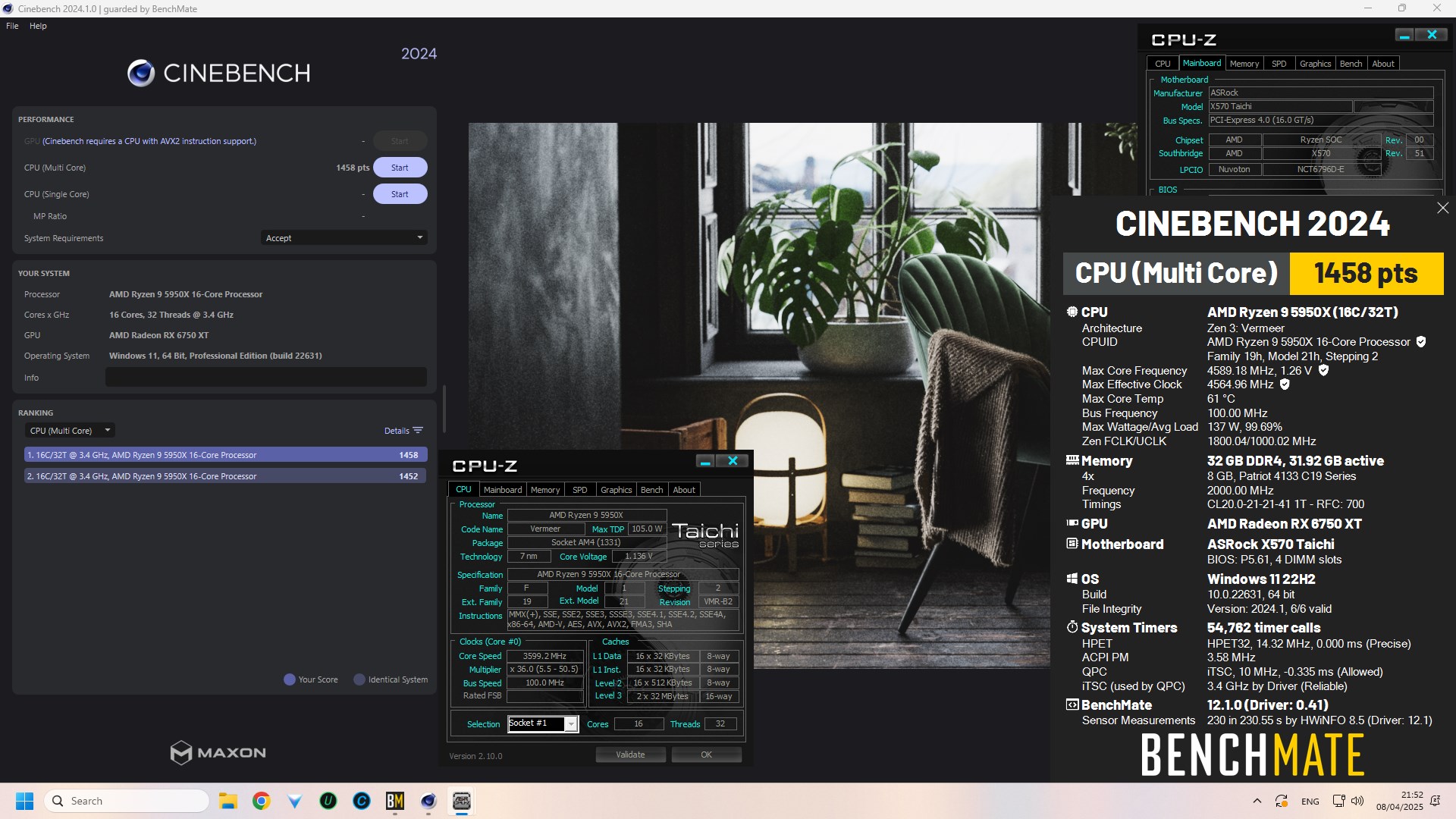Switch to BenchMate via BM taskbar icon
The image size is (1456, 819).
click(x=394, y=801)
